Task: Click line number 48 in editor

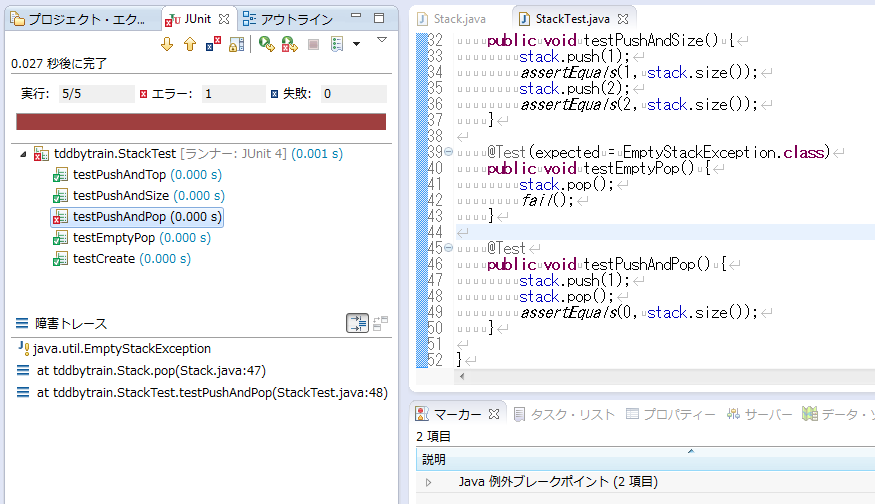Action: click(435, 296)
